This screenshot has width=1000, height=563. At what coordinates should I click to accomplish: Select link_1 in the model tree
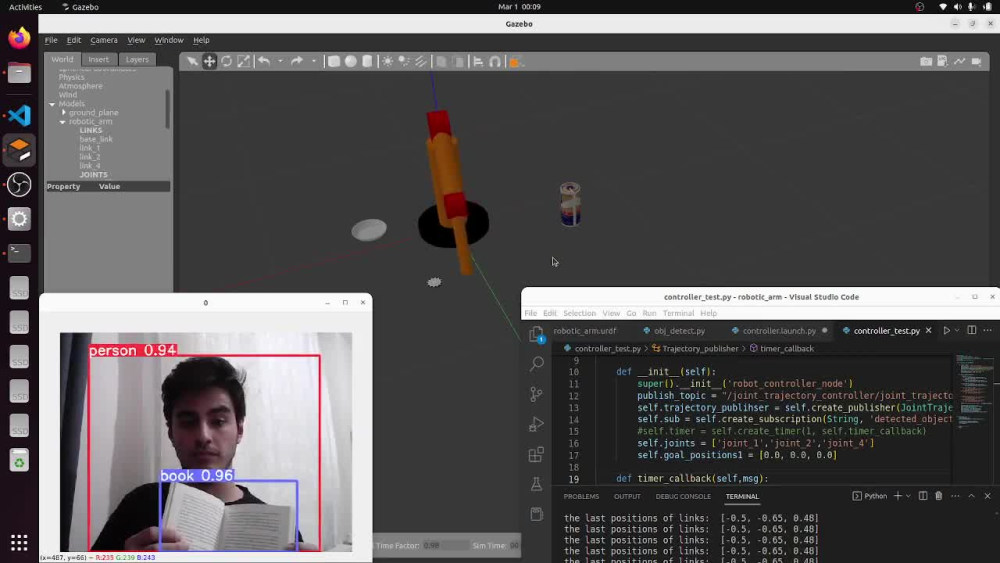(89, 148)
